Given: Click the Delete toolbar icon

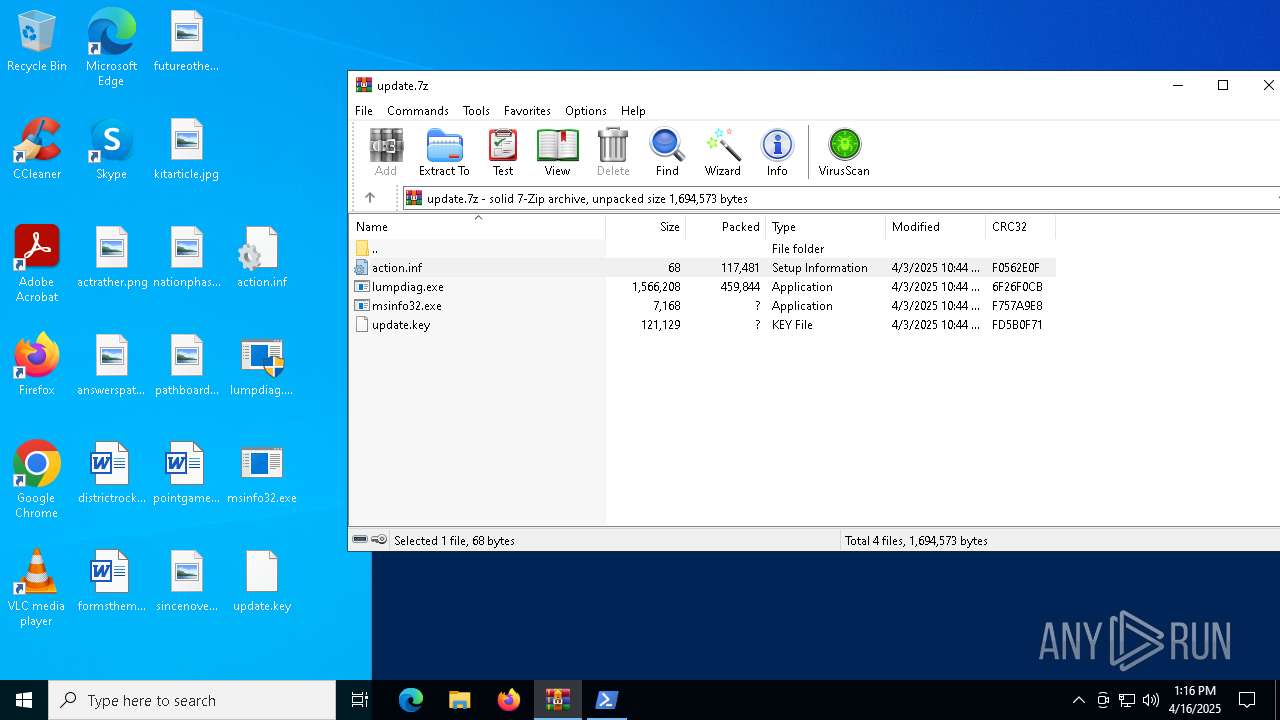Looking at the screenshot, I should (613, 152).
